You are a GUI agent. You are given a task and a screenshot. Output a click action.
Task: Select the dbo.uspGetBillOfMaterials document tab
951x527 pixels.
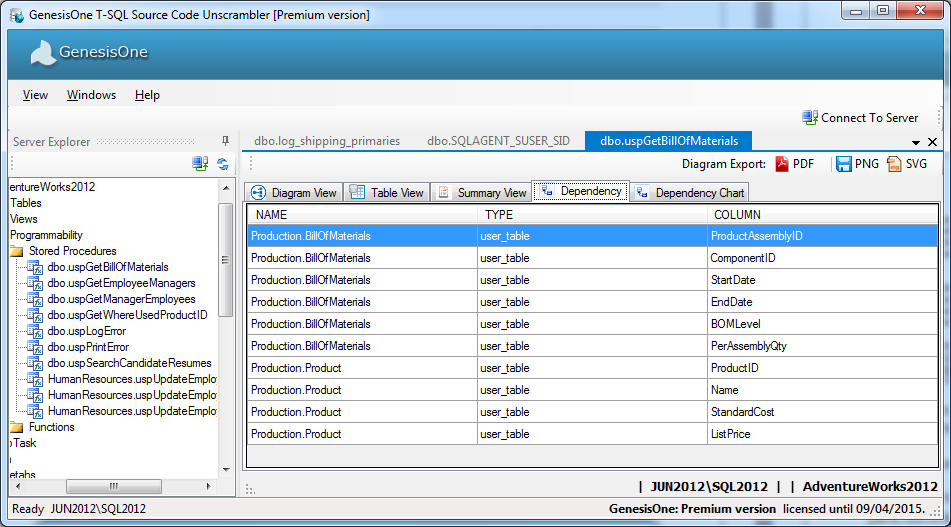668,141
